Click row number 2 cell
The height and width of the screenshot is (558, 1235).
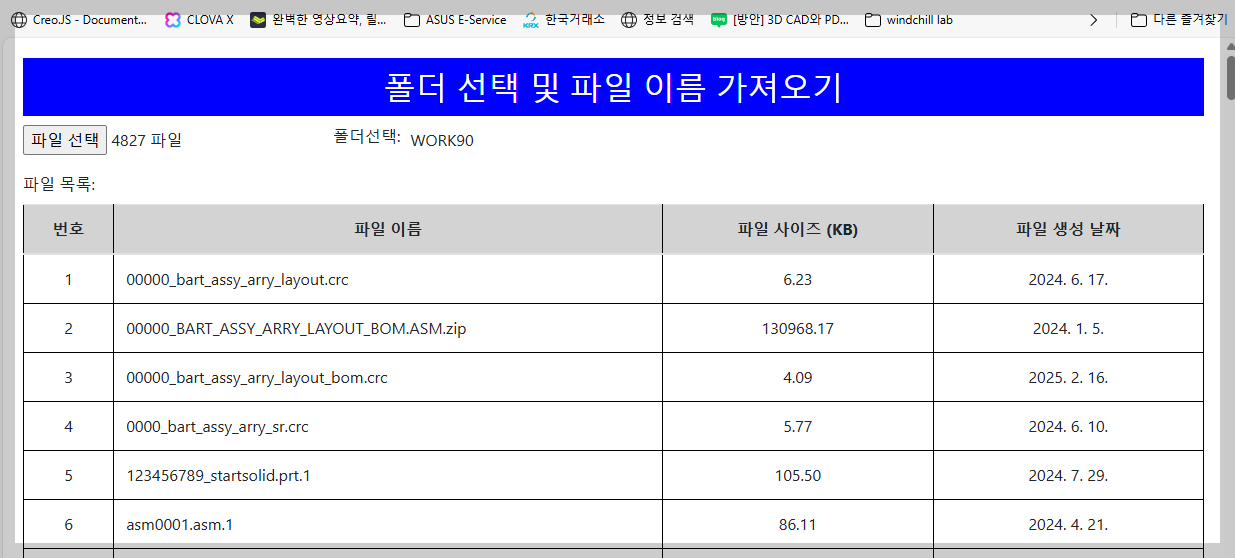[68, 329]
